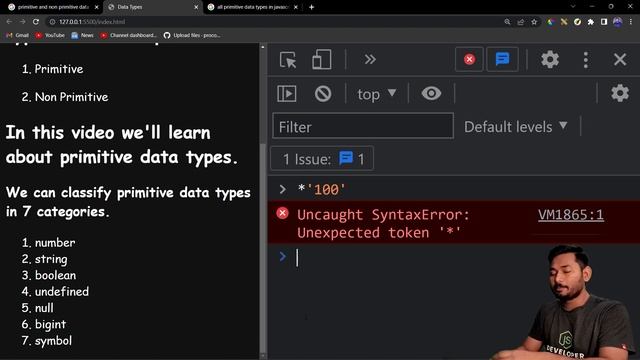Click the scrollbar up arrow on the page
The image size is (640, 360).
pos(263,47)
